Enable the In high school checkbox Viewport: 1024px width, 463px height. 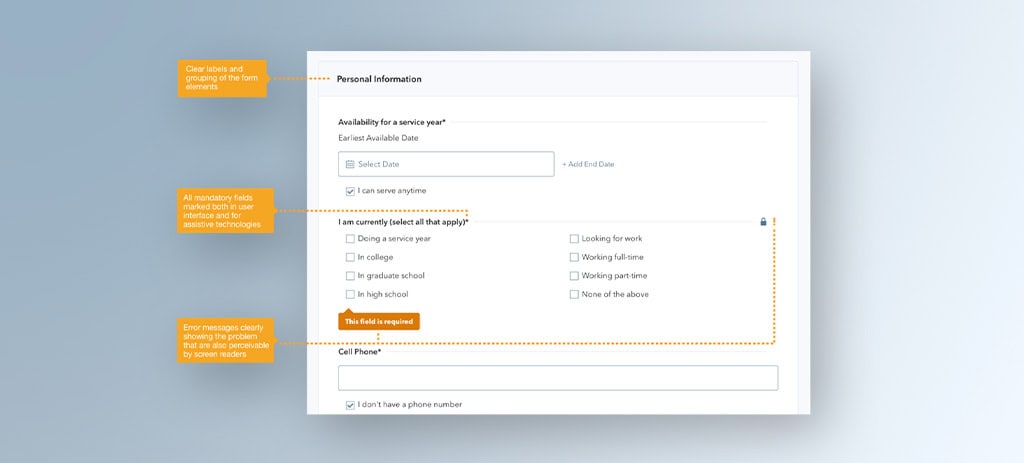(350, 295)
